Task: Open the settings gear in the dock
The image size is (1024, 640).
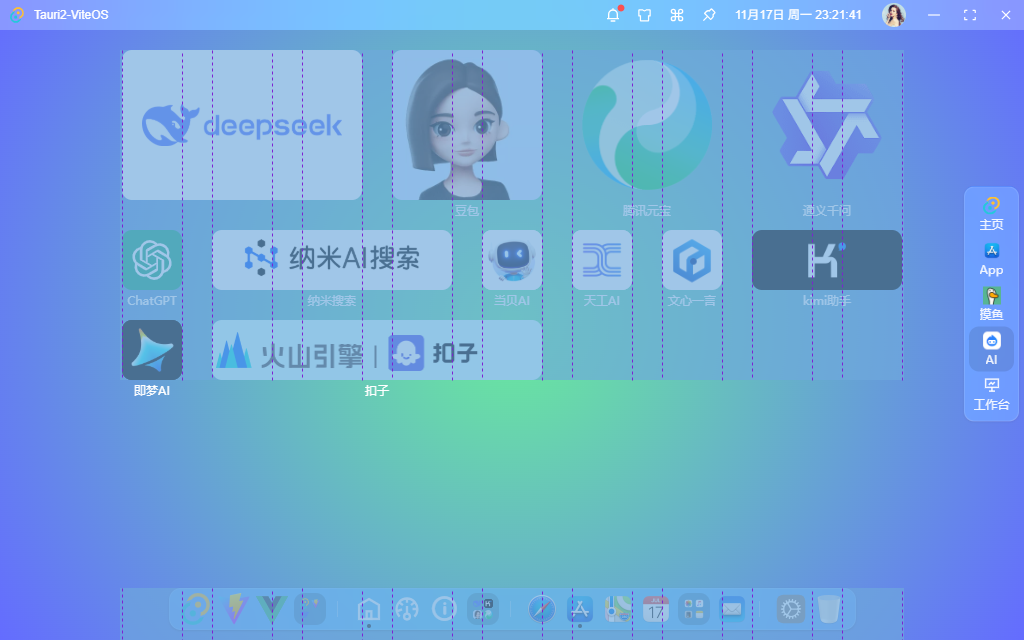Action: click(789, 608)
